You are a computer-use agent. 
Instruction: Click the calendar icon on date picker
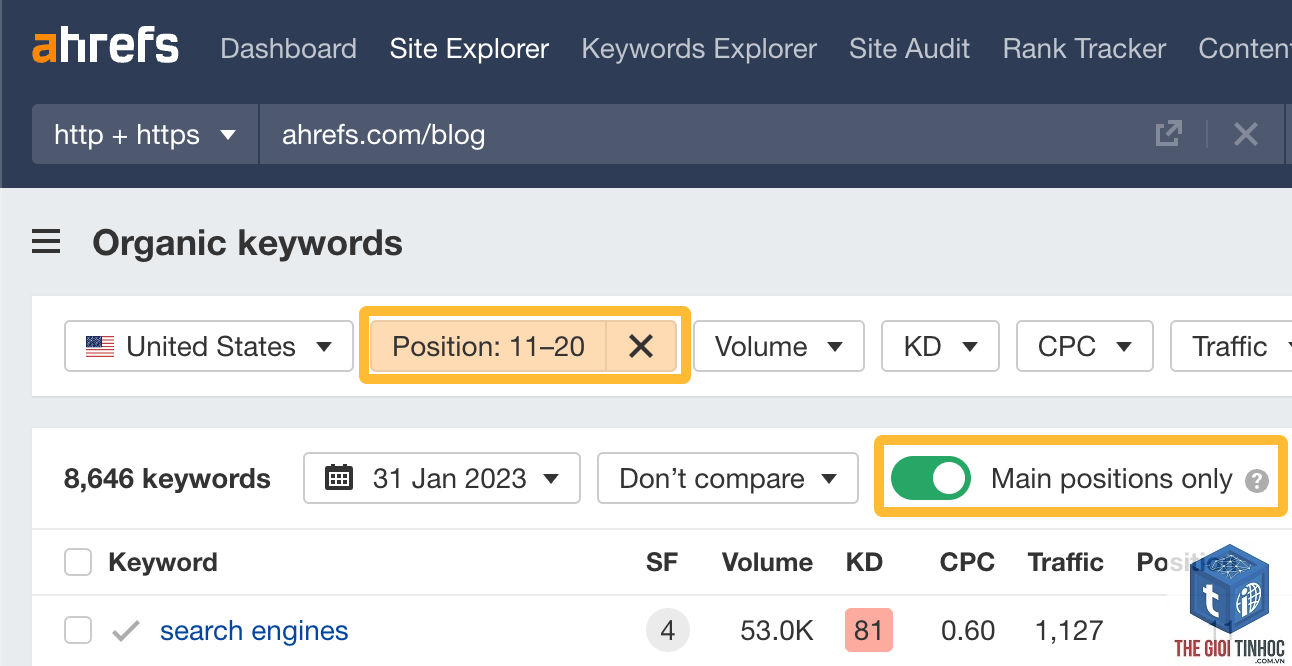[339, 478]
